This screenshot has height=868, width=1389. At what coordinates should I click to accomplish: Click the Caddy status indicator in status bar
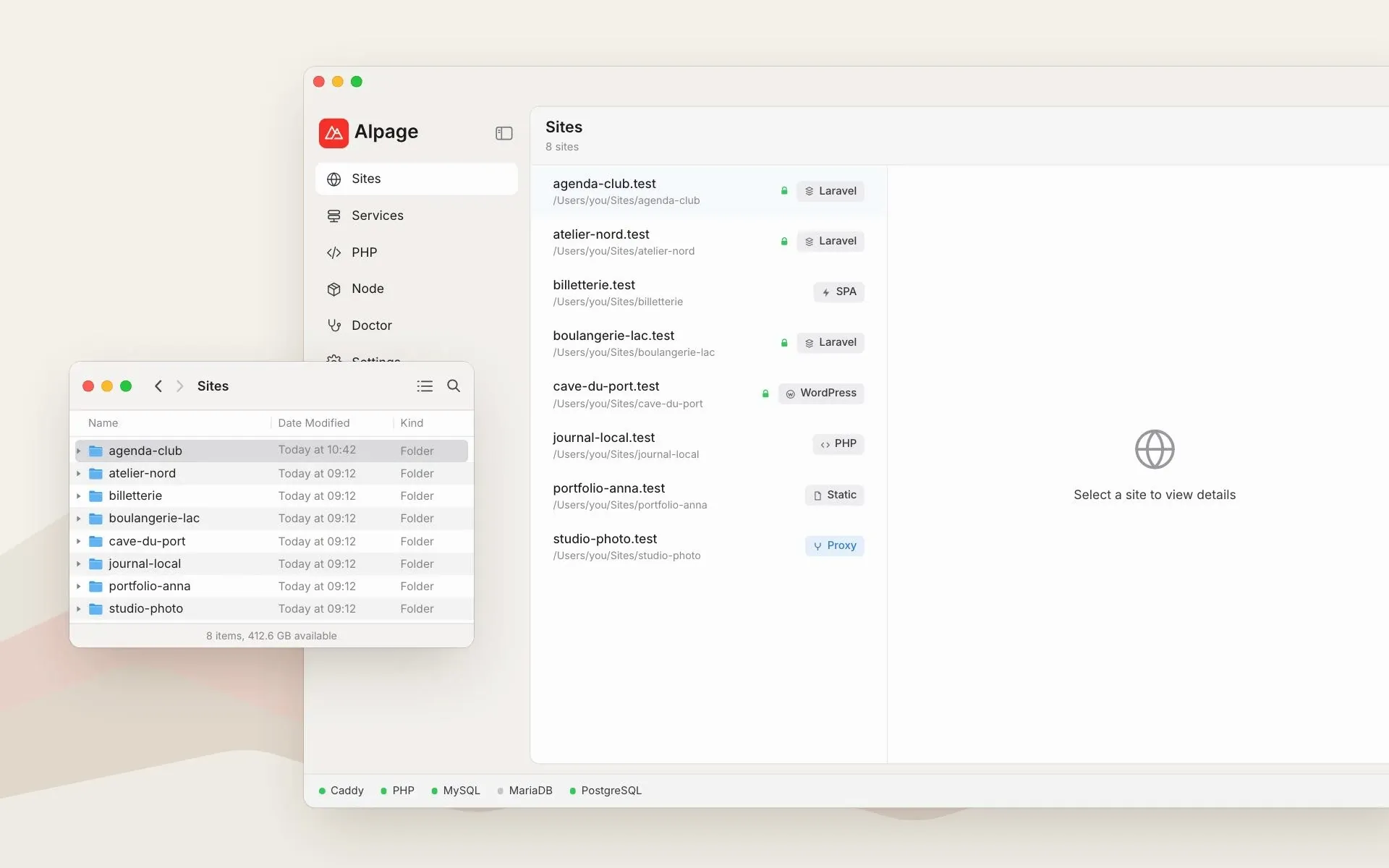[x=341, y=791]
